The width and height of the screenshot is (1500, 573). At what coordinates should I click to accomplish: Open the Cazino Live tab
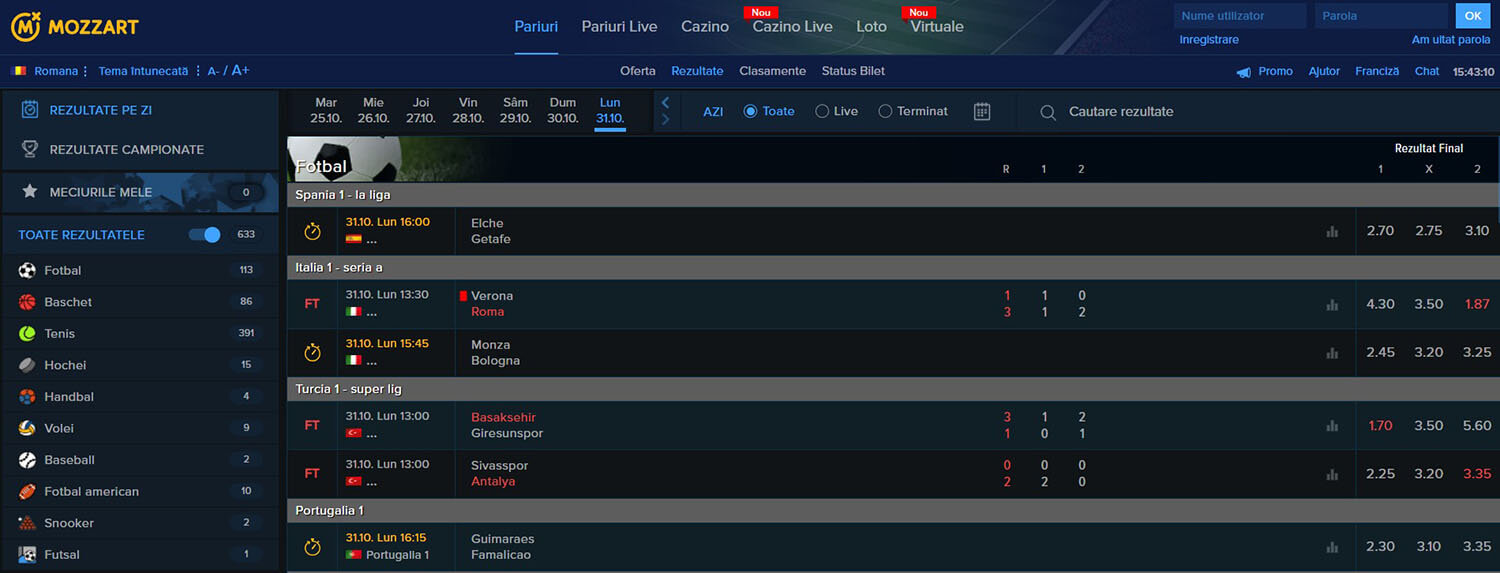pos(792,27)
